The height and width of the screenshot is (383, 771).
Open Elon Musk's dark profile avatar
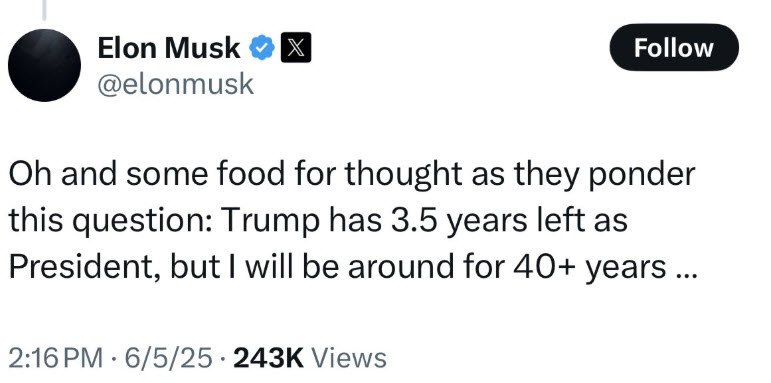pos(44,65)
